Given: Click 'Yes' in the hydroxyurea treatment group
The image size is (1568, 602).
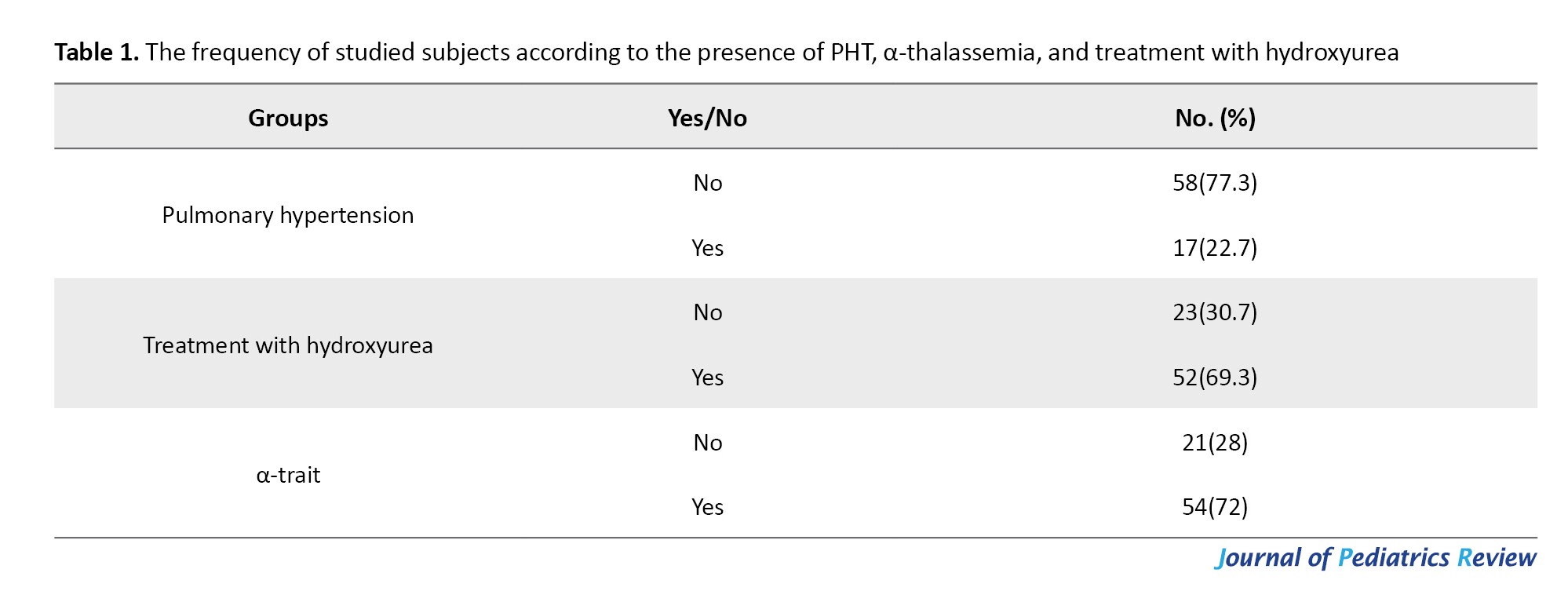Looking at the screenshot, I should [707, 378].
